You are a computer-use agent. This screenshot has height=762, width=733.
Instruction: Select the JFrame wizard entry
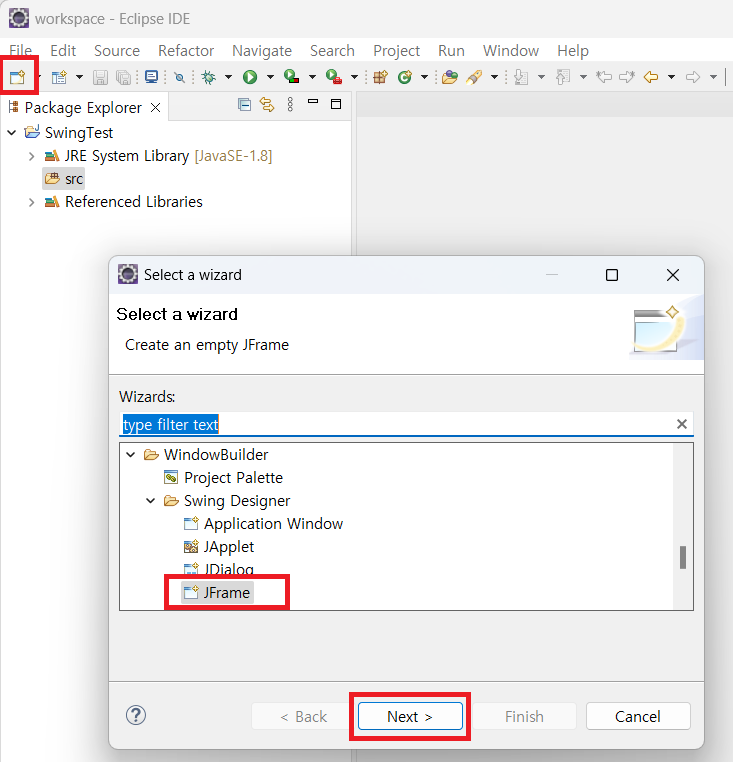(x=217, y=593)
